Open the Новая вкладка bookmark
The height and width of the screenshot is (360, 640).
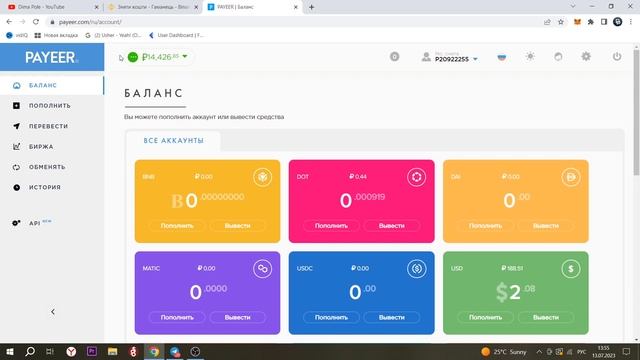coord(56,36)
